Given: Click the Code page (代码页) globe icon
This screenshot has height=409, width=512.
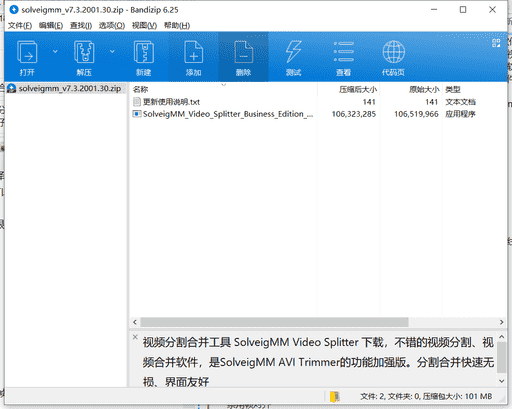Looking at the screenshot, I should [393, 52].
